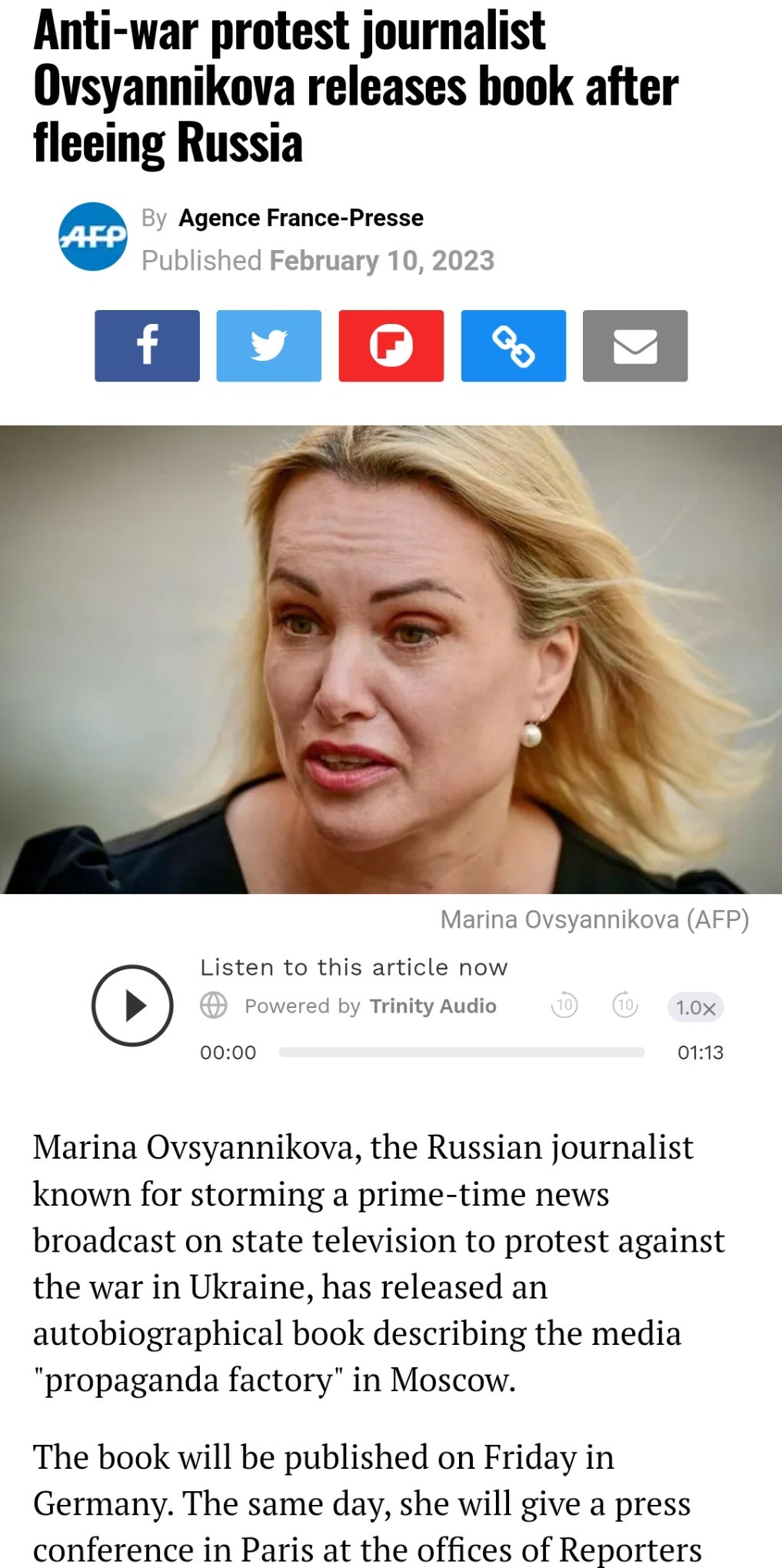Click the AFP logo avatar
This screenshot has height=1568, width=782.
pyautogui.click(x=93, y=237)
